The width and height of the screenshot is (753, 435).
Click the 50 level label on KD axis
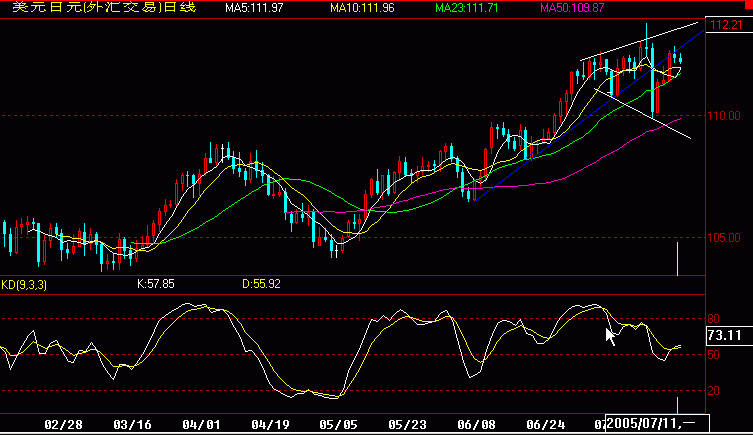[714, 355]
